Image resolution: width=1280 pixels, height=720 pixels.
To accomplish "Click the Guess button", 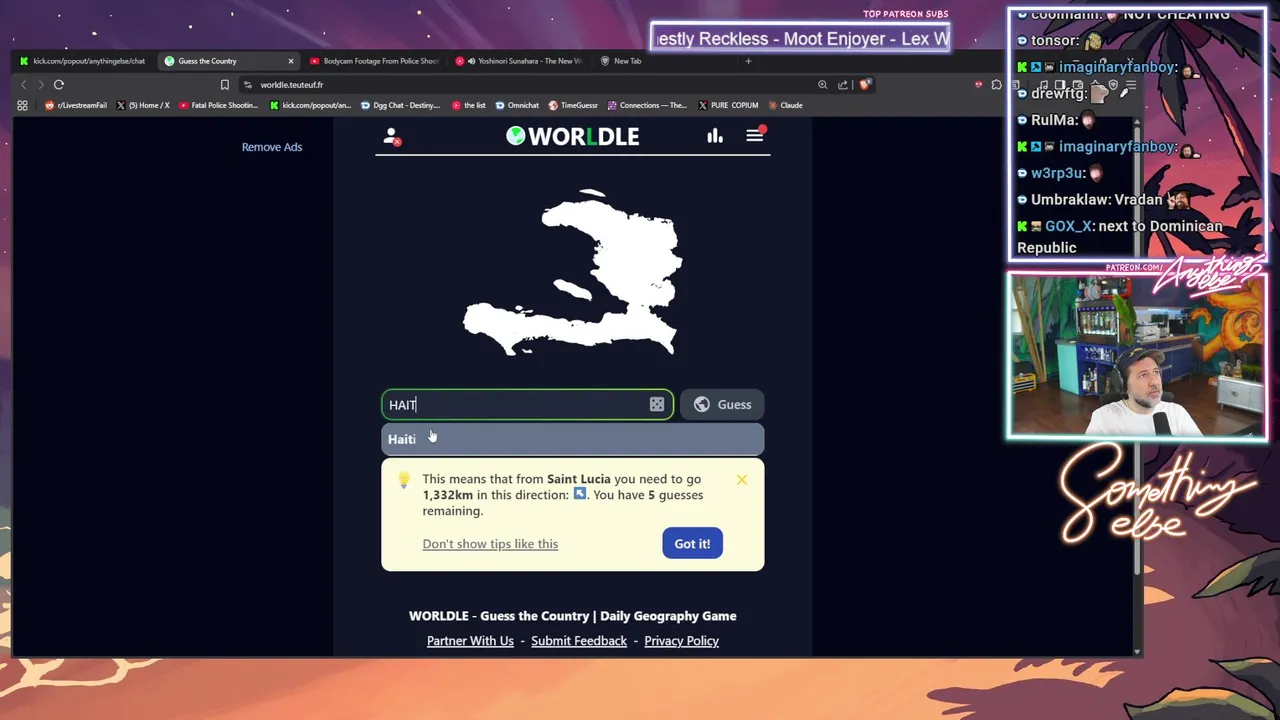I will [722, 404].
